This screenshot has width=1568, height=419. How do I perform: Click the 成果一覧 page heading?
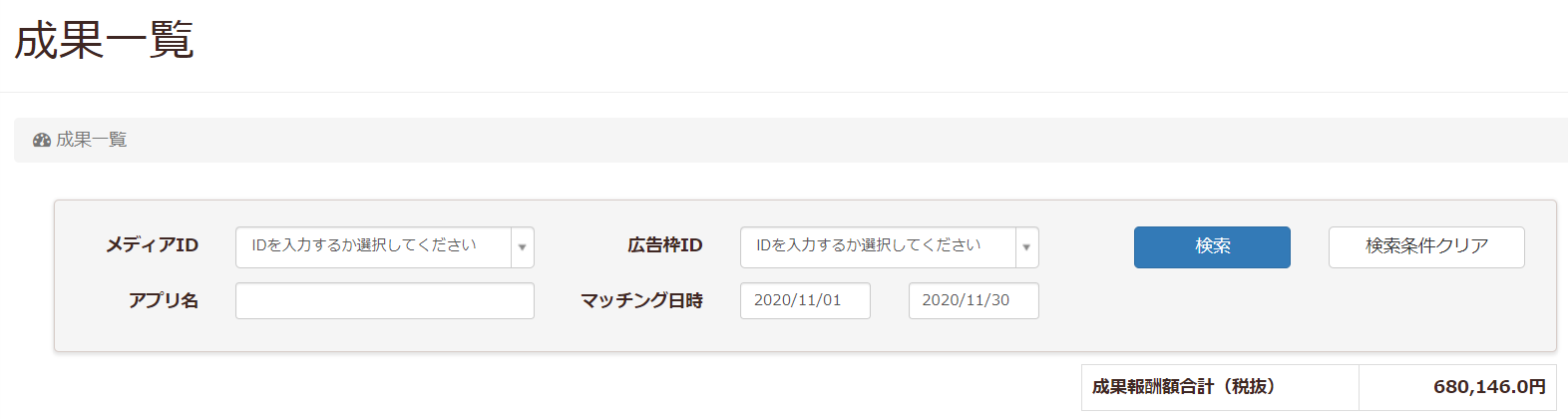coord(104,41)
